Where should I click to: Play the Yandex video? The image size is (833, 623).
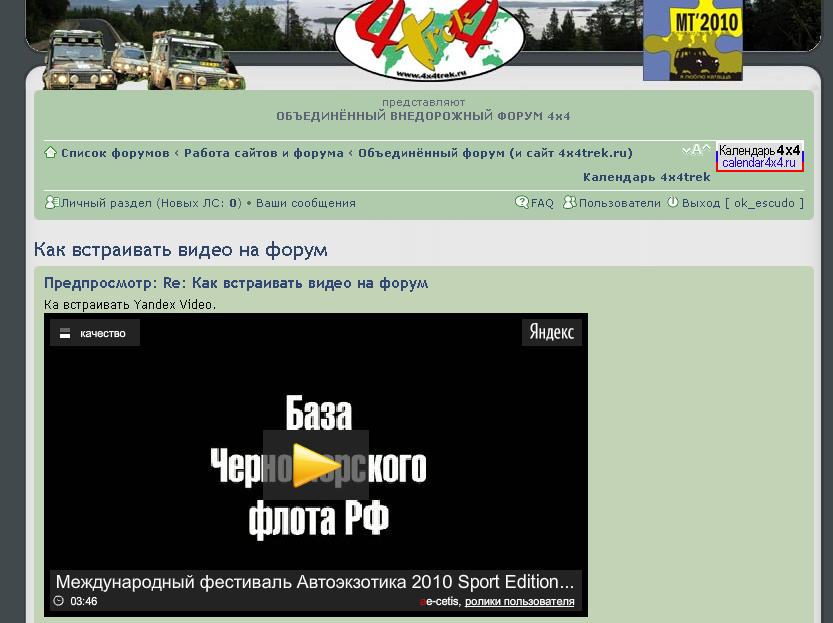tap(316, 465)
